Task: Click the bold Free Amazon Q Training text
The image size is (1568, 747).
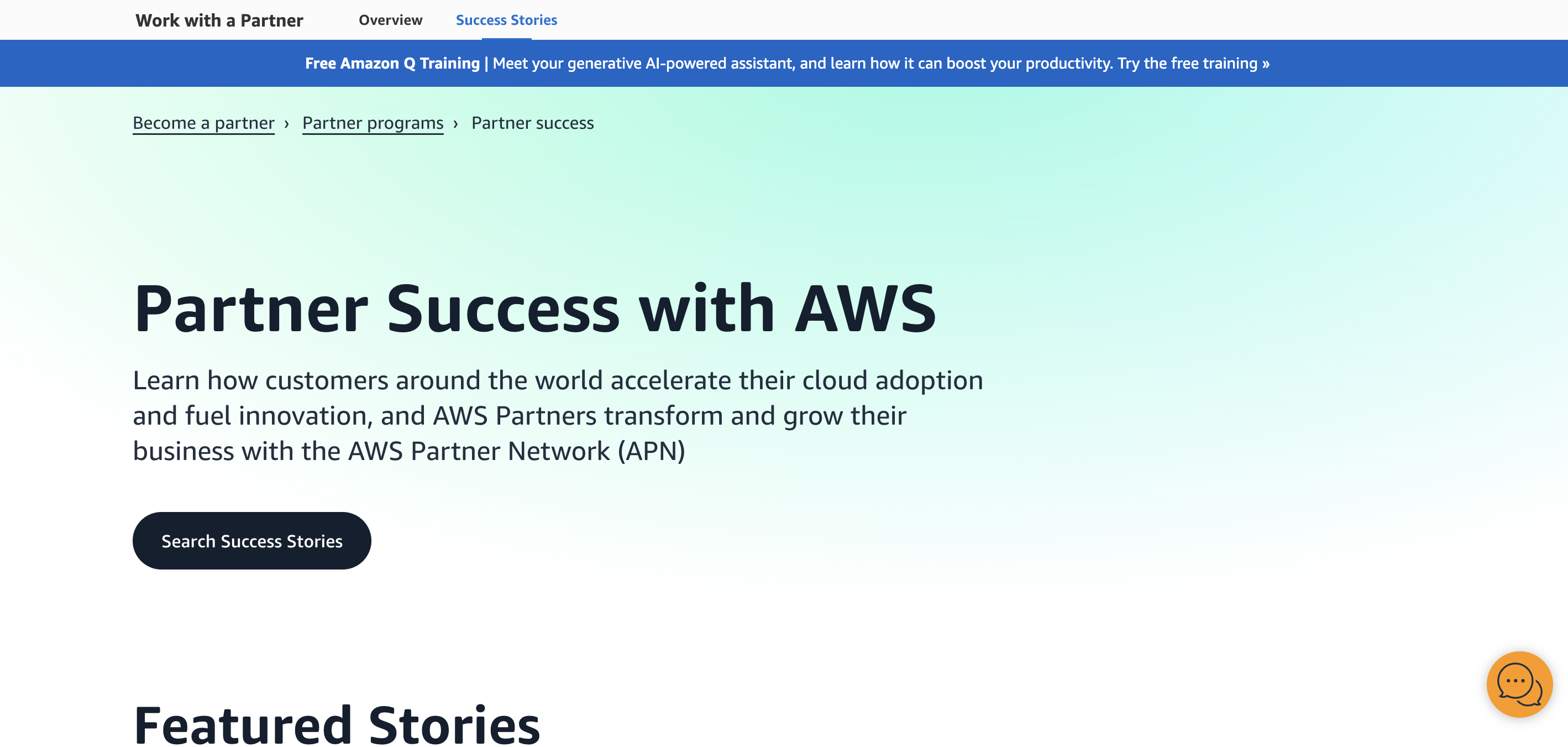Action: click(x=392, y=64)
